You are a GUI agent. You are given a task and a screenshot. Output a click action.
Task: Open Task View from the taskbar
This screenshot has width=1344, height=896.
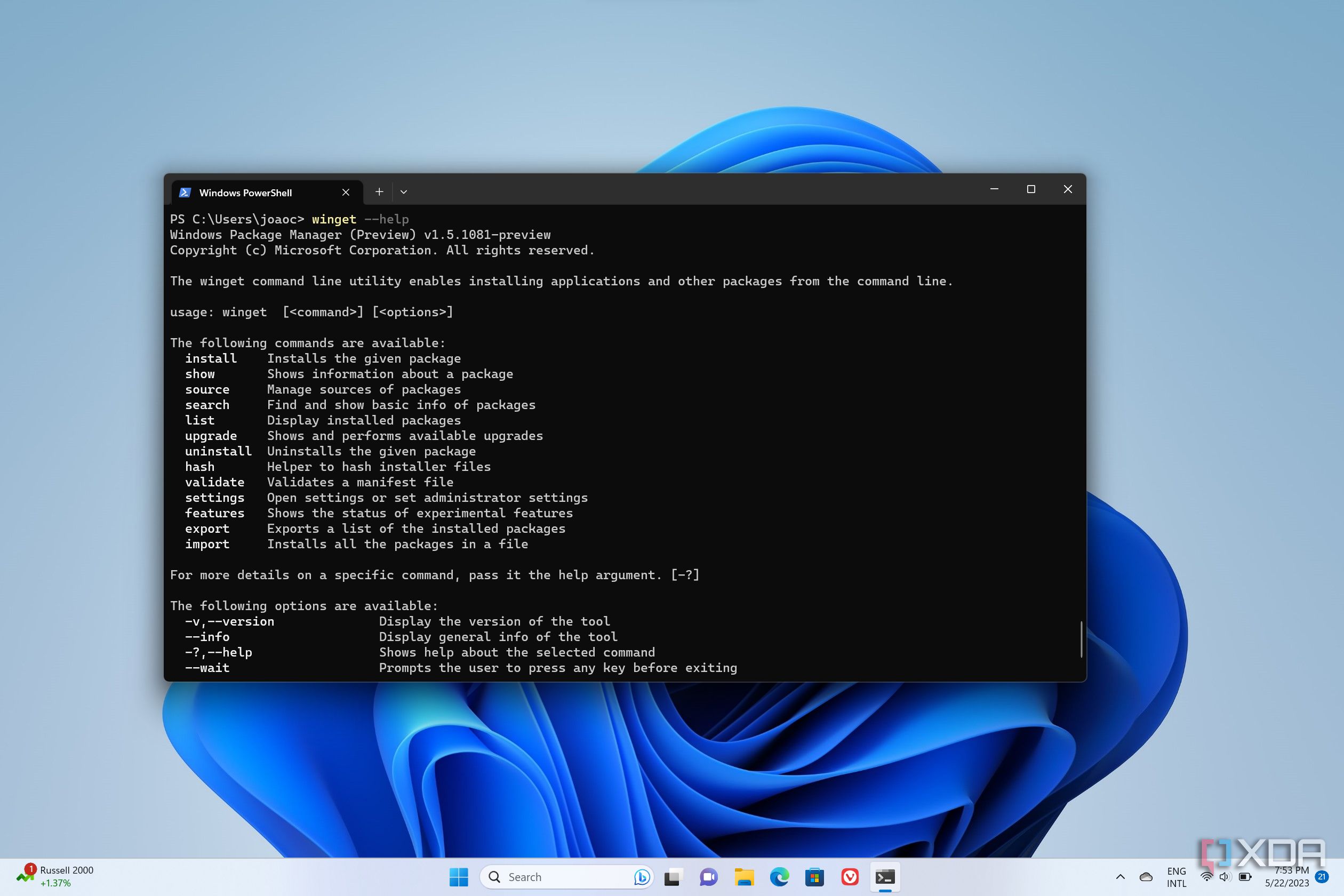pos(673,877)
